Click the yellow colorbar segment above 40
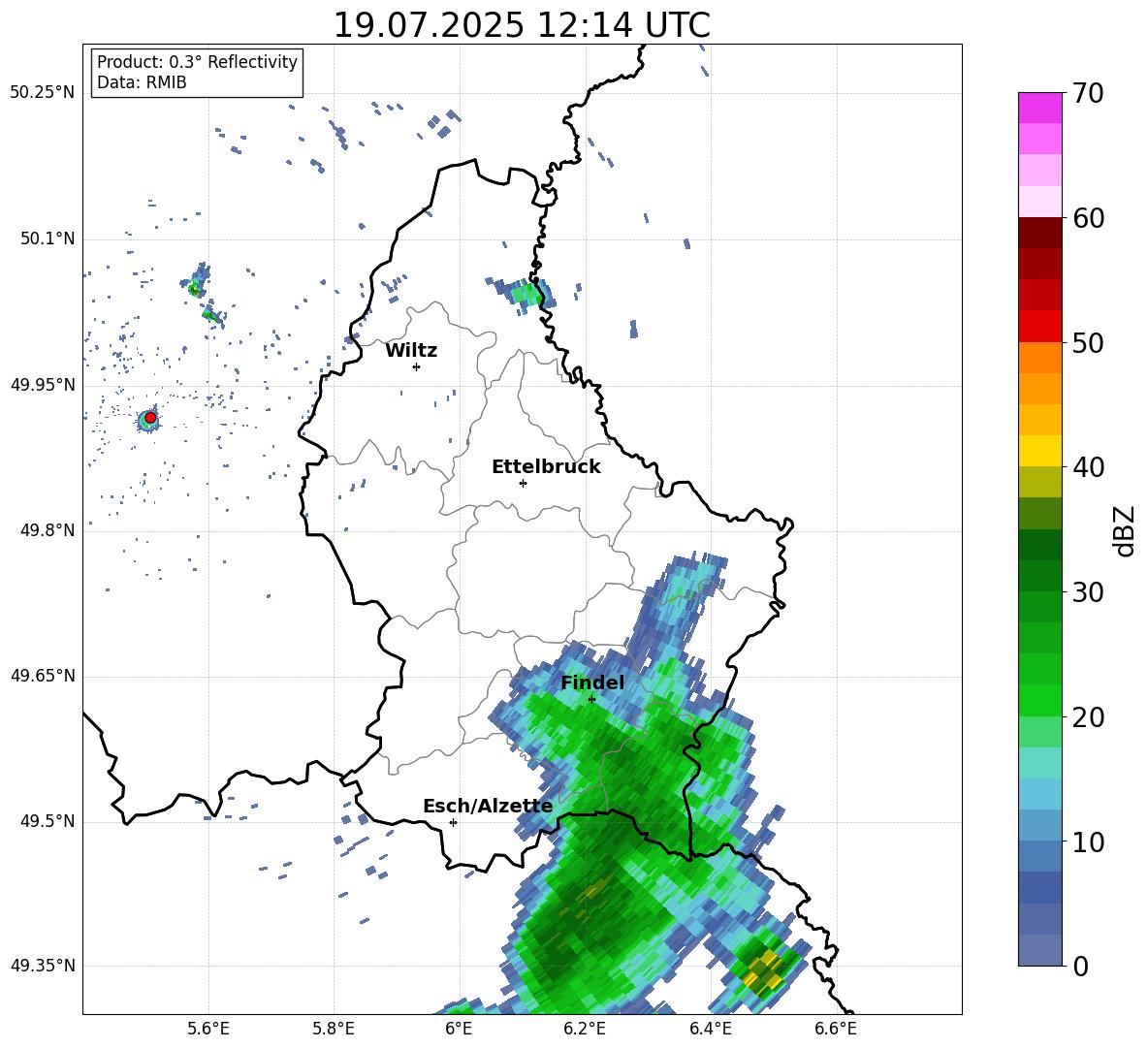The width and height of the screenshot is (1148, 1048). [x=1039, y=451]
